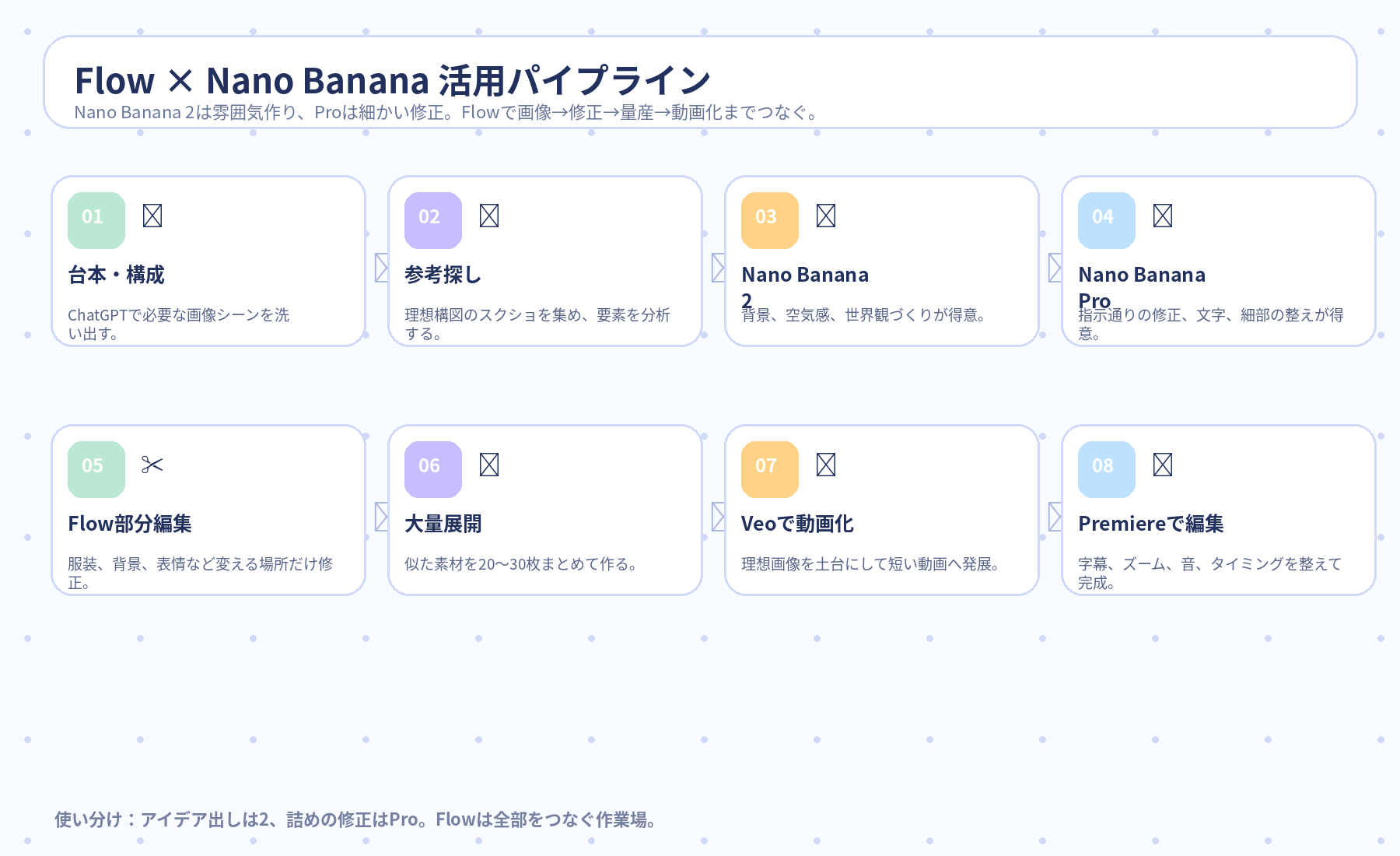
Task: Click the 台本・構成 card title
Action: (116, 275)
